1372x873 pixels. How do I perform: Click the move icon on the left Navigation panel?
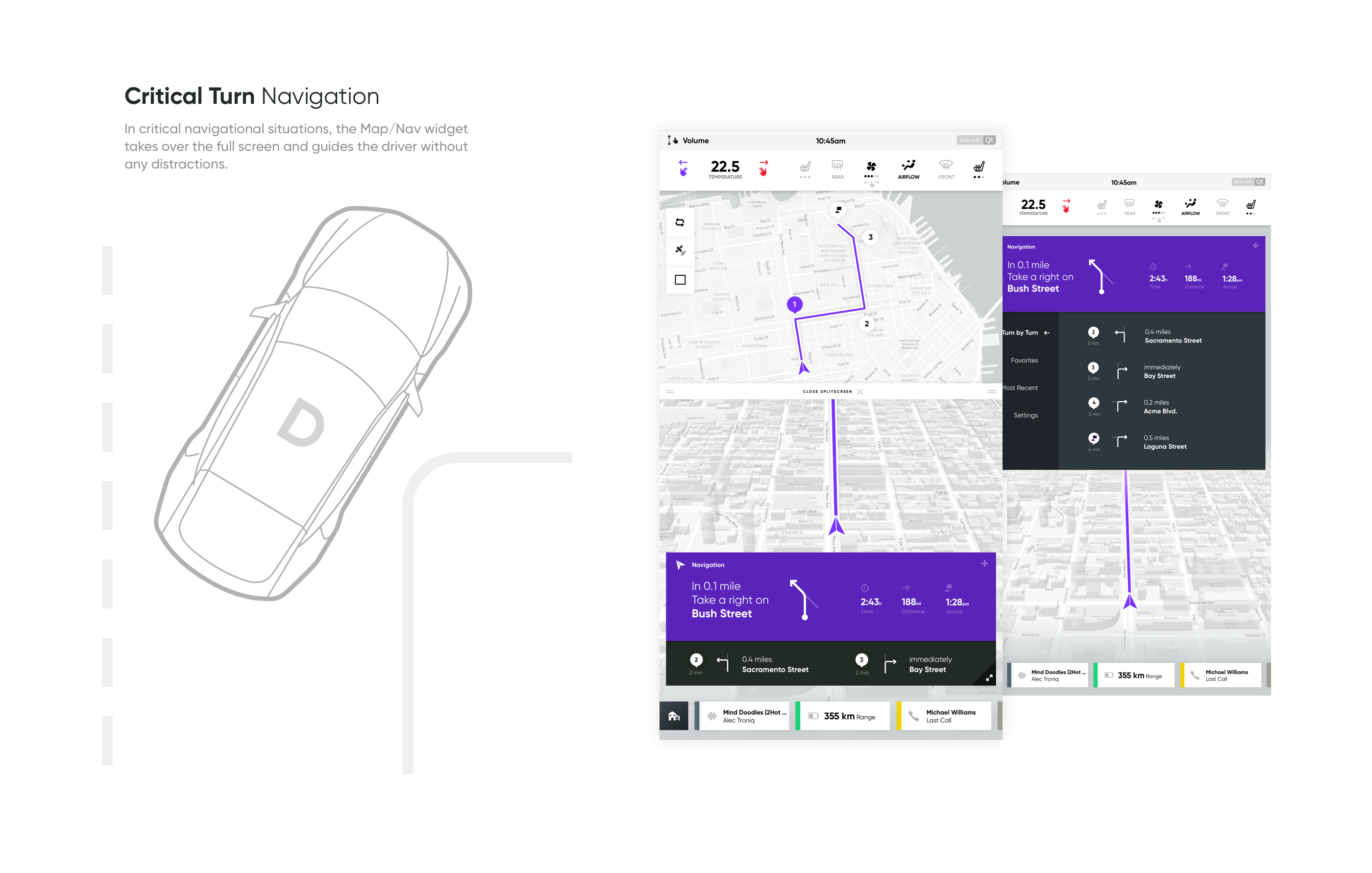pyautogui.click(x=984, y=564)
